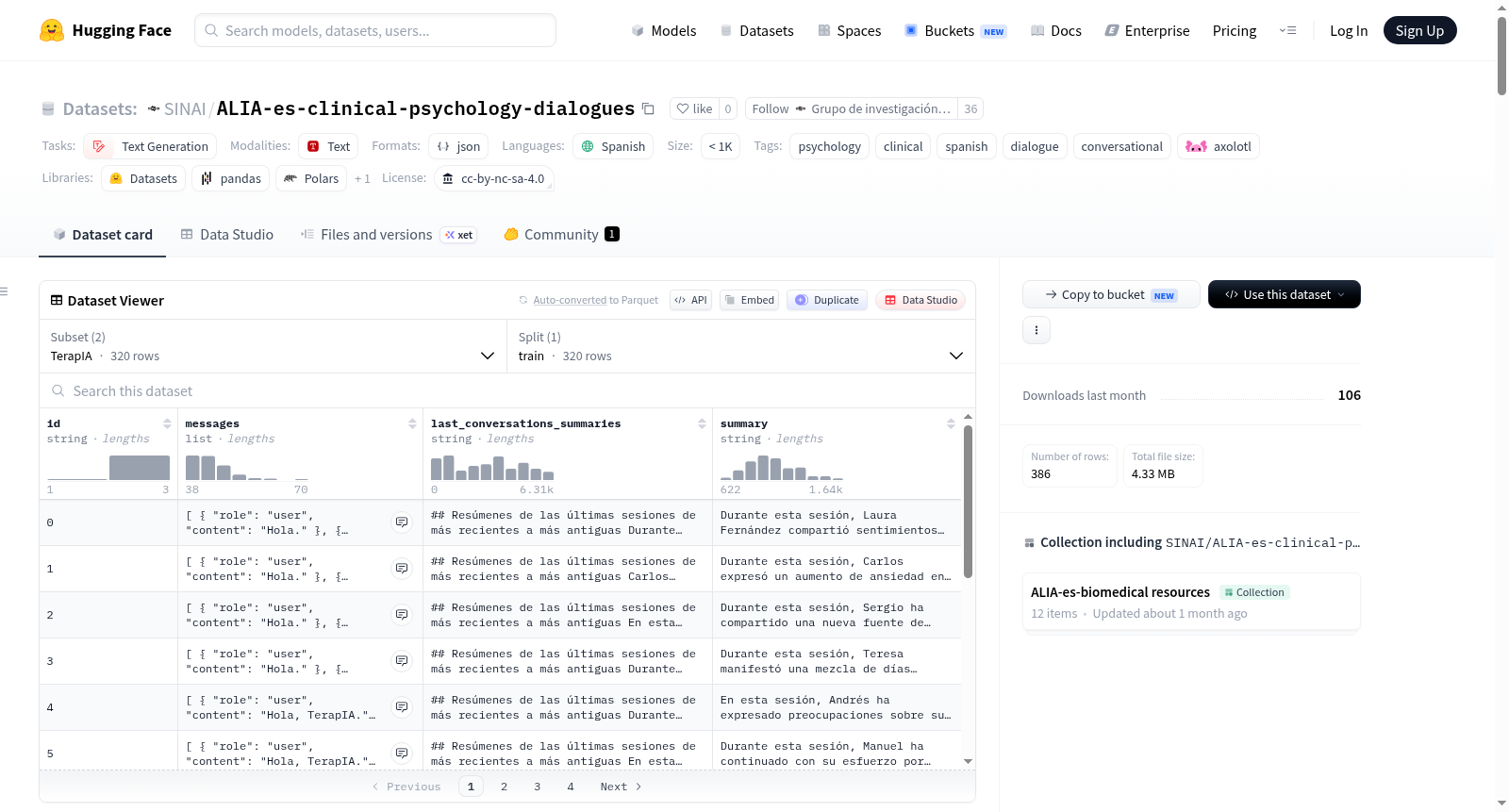This screenshot has width=1509, height=812.
Task: Select the conversational tag
Action: pos(1121,146)
